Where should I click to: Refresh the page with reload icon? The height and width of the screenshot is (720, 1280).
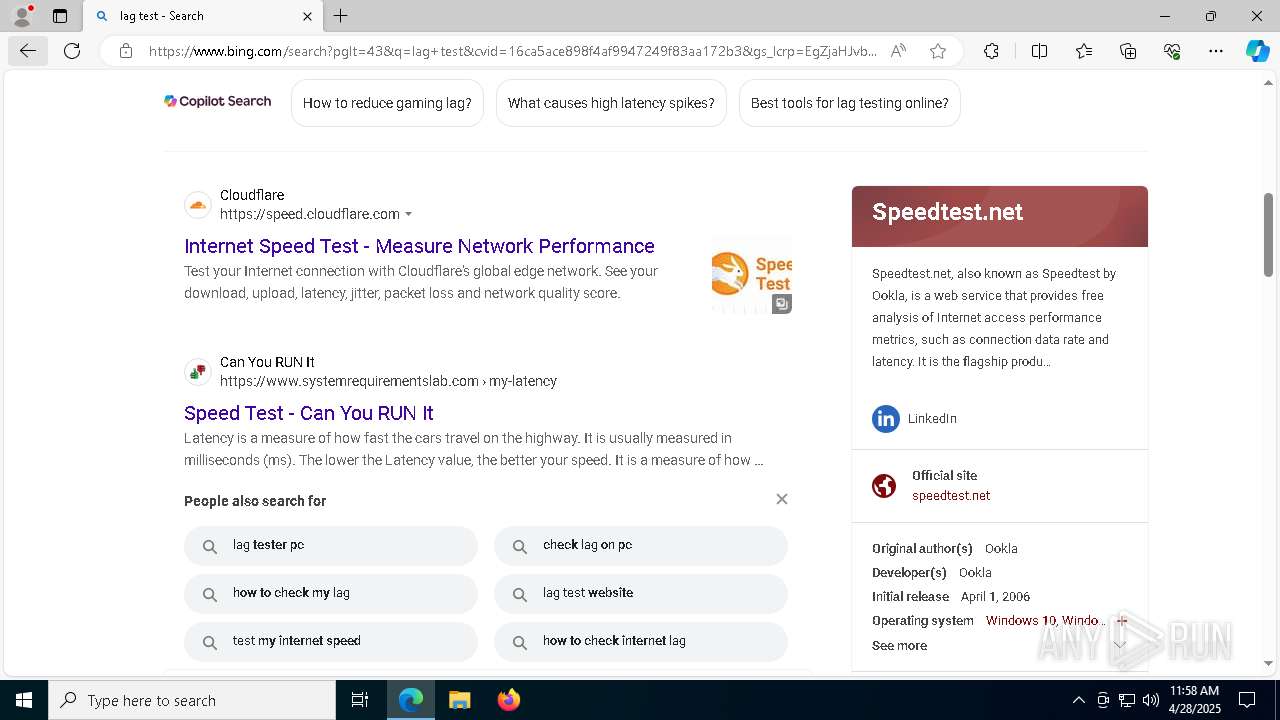pyautogui.click(x=72, y=51)
